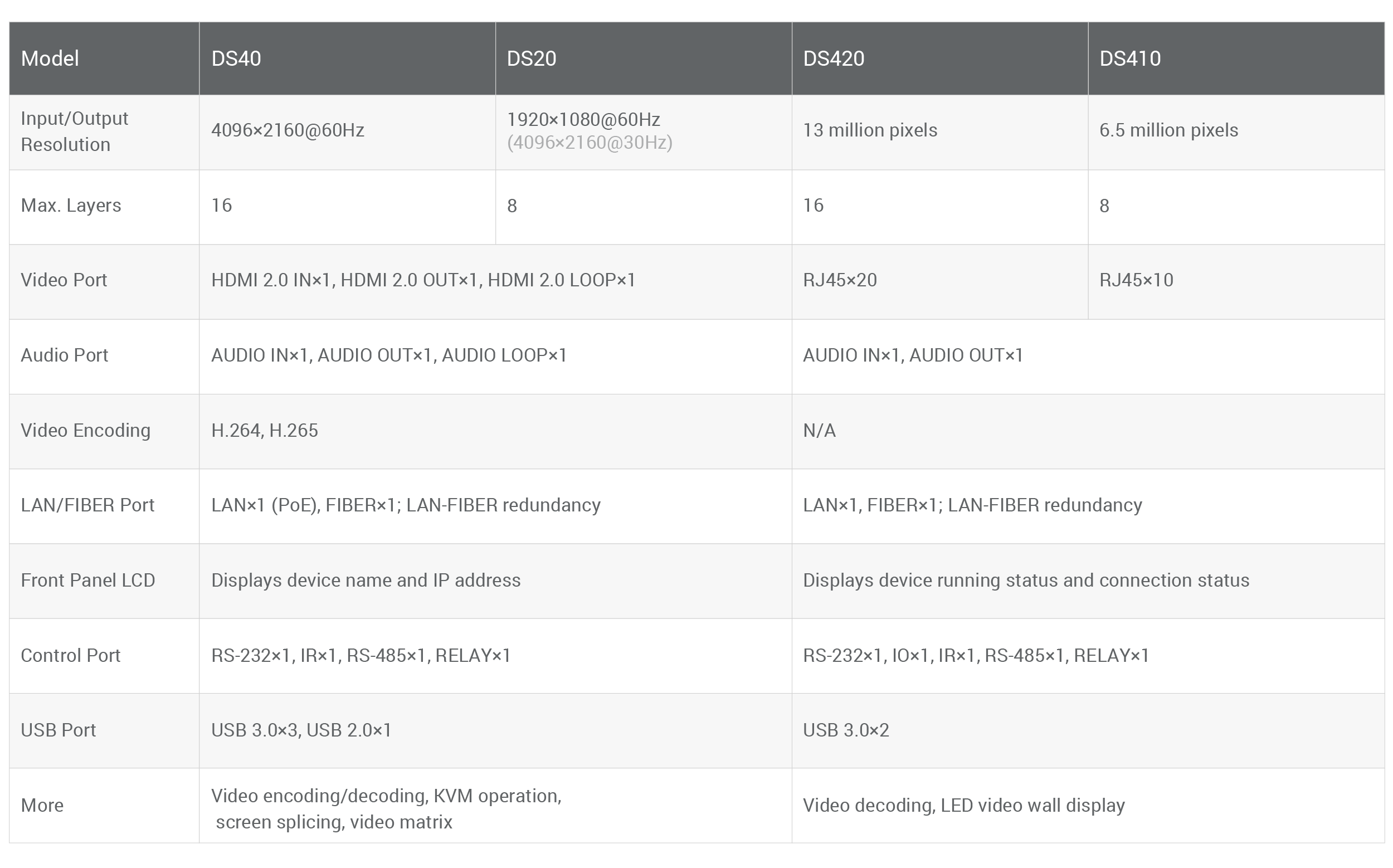Click the Max. Layers row label
This screenshot has width=1393, height=868.
[x=71, y=206]
